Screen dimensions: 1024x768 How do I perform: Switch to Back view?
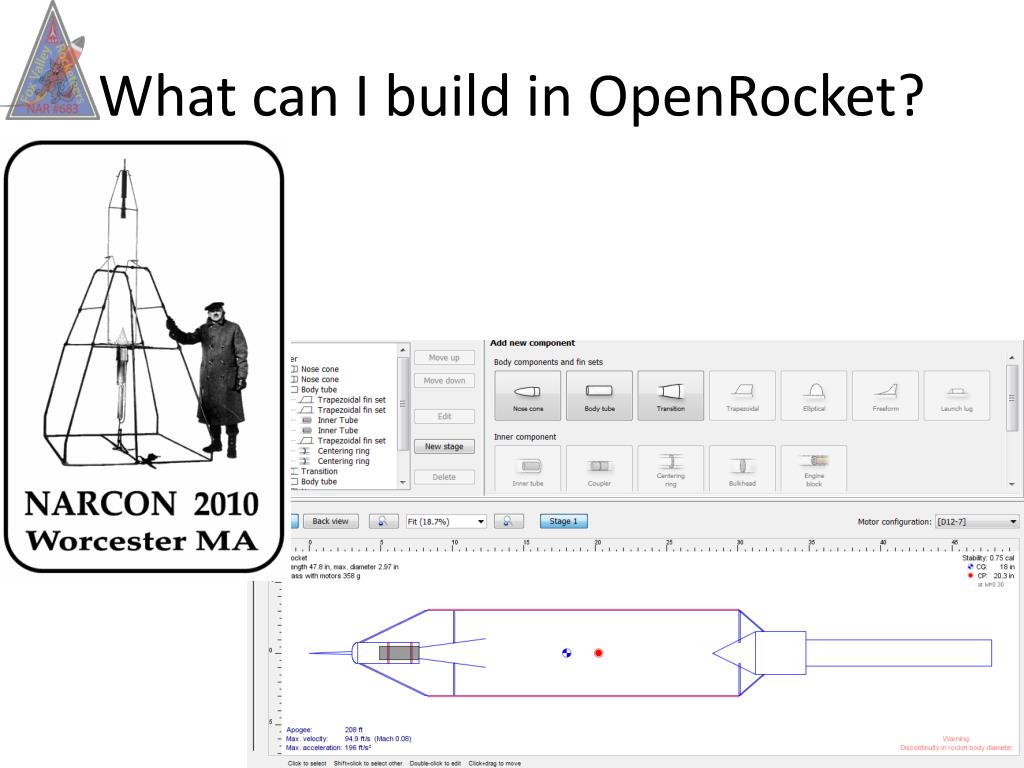coord(330,521)
